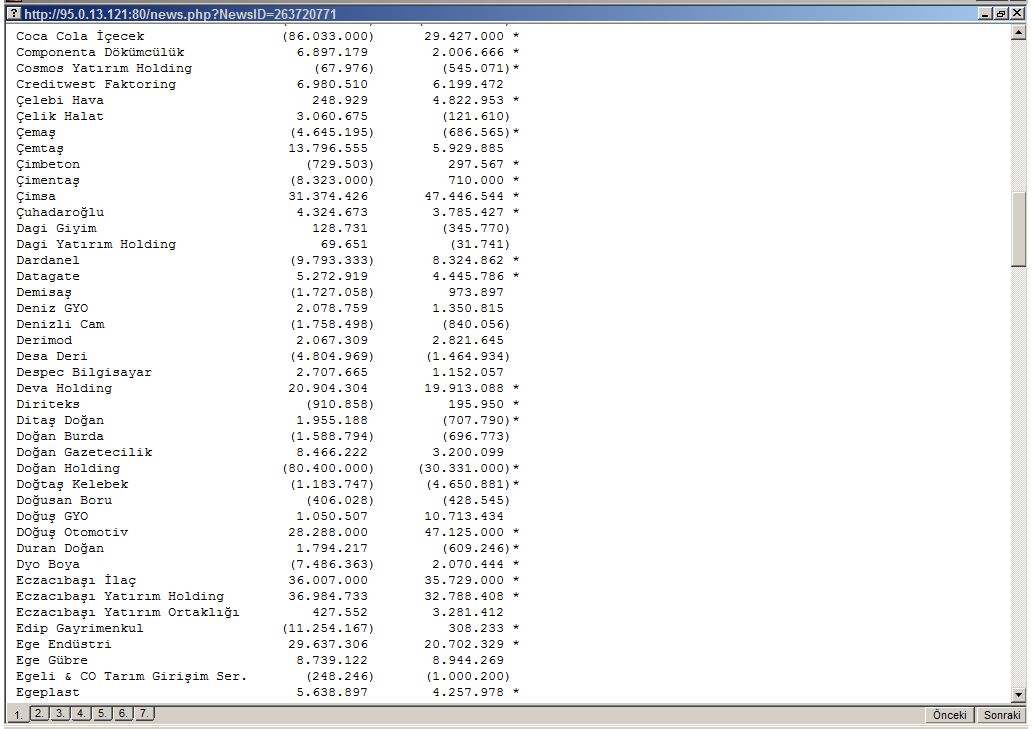Select the "Çimbeton" row name
The width and height of the screenshot is (1032, 729).
[48, 164]
